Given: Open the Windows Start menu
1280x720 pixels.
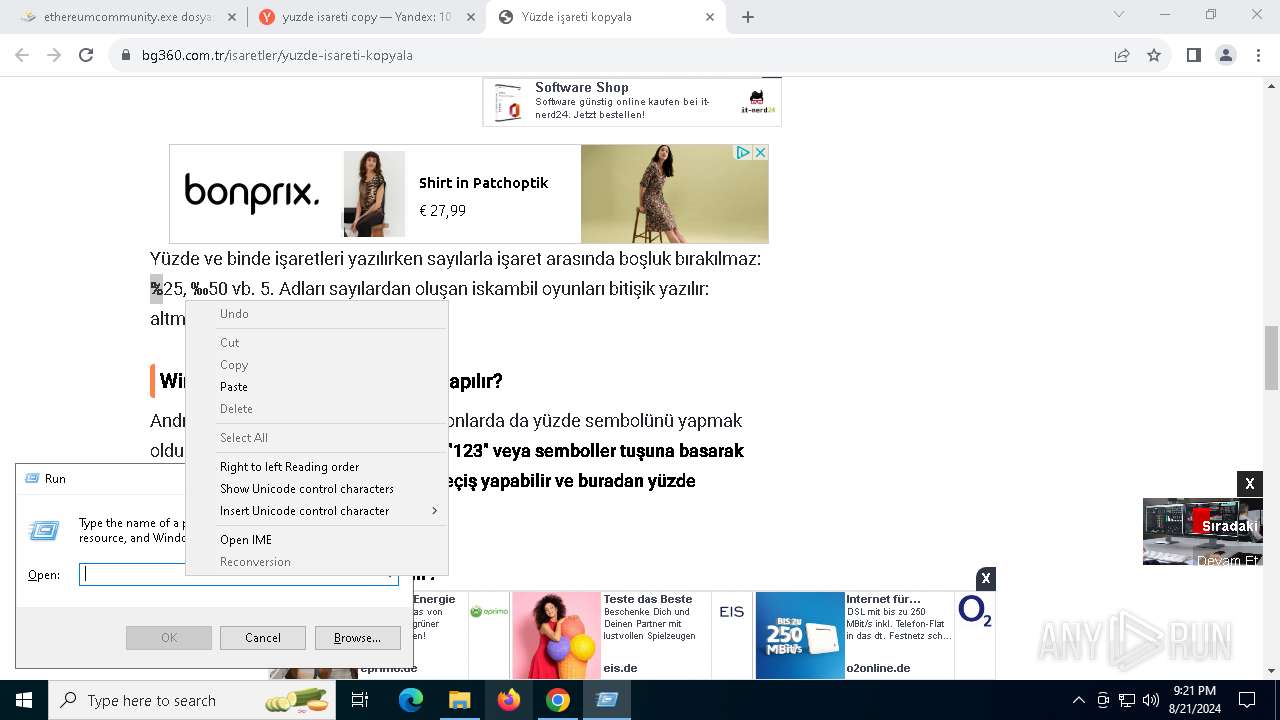Looking at the screenshot, I should click(x=23, y=700).
